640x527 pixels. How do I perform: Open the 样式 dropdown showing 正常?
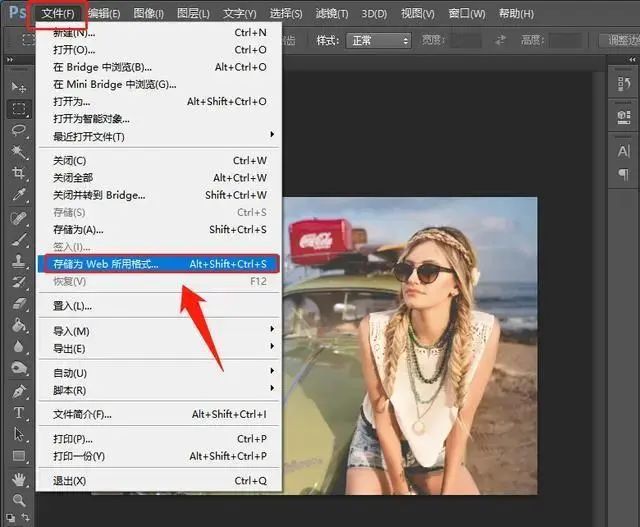pos(379,40)
